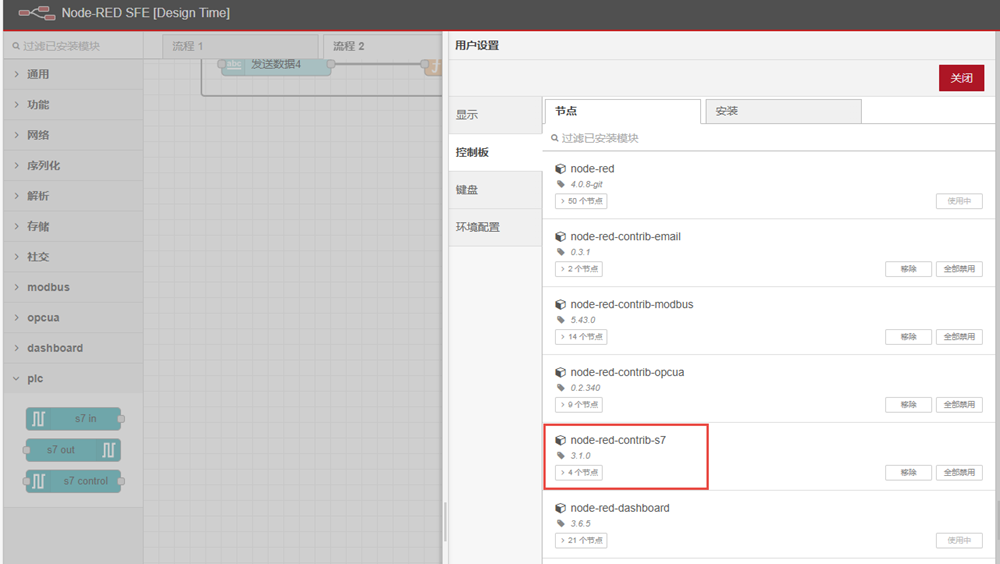Expand the opcua palette category
Viewport: 1000px width, 564px height.
(73, 318)
